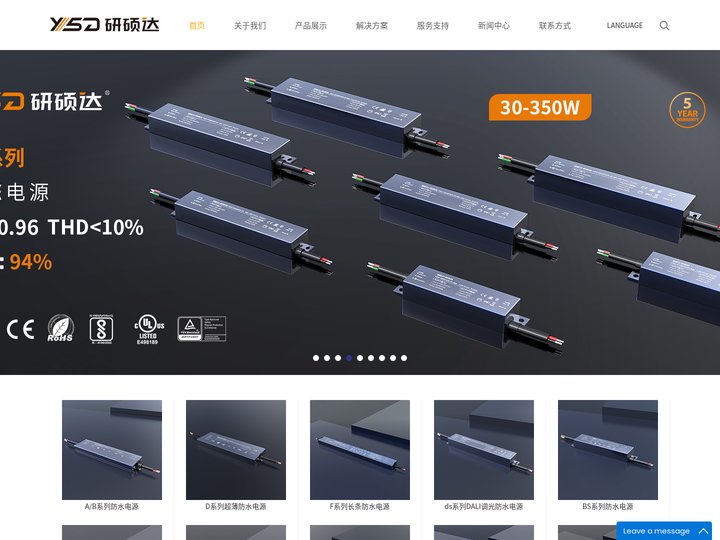The height and width of the screenshot is (540, 720).
Task: Click the RoHS leaf certification icon
Action: (61, 328)
